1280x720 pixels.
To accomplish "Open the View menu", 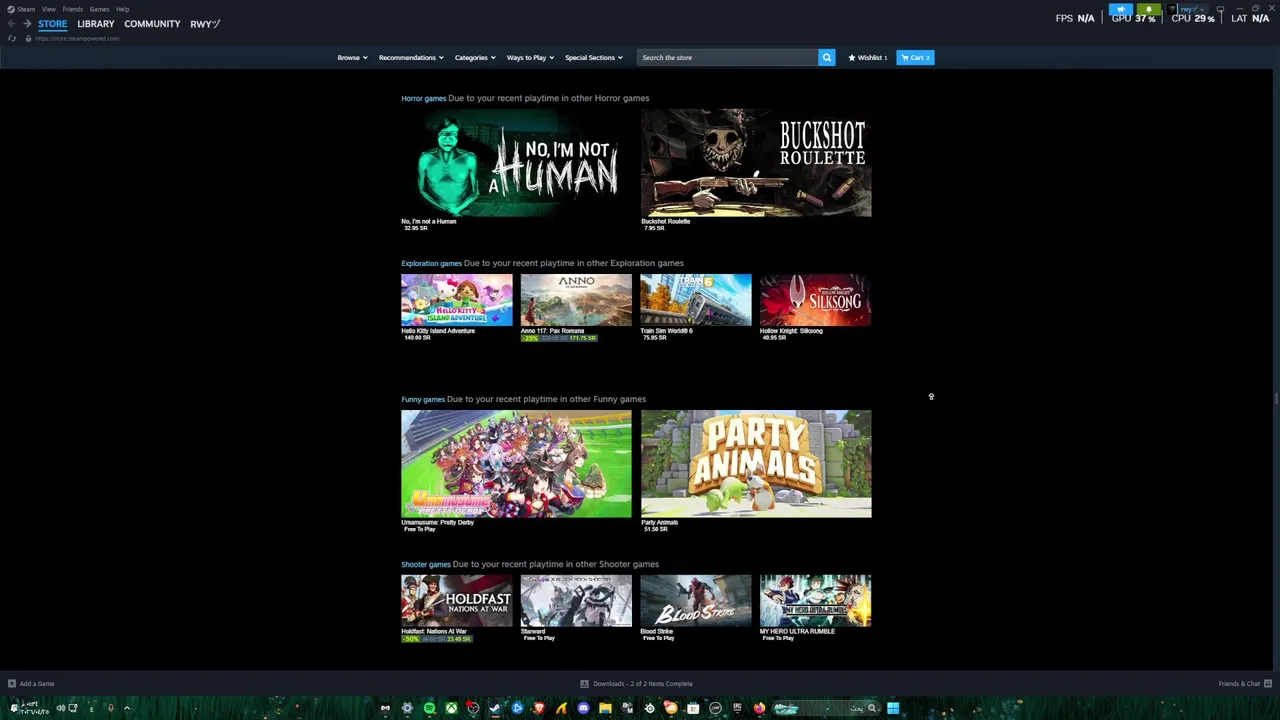I will [x=48, y=9].
